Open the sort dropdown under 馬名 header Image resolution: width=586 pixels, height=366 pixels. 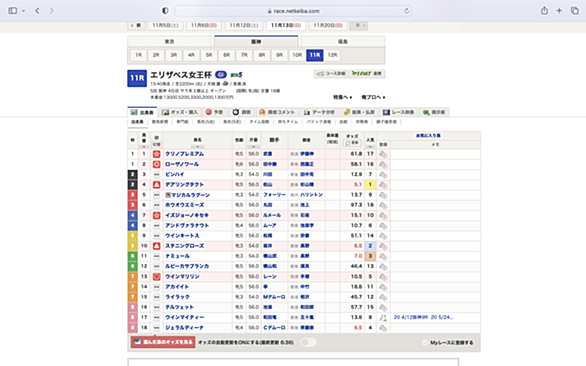coord(197,147)
